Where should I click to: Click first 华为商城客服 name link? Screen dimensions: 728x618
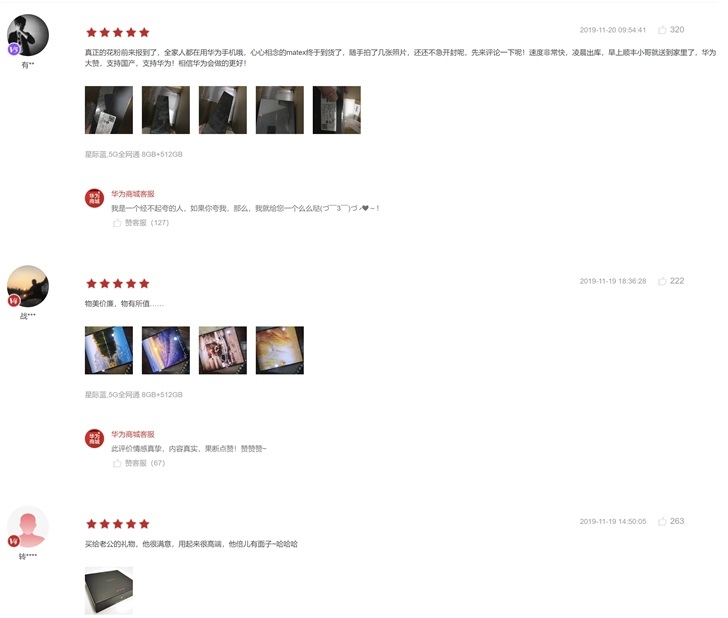pos(133,194)
